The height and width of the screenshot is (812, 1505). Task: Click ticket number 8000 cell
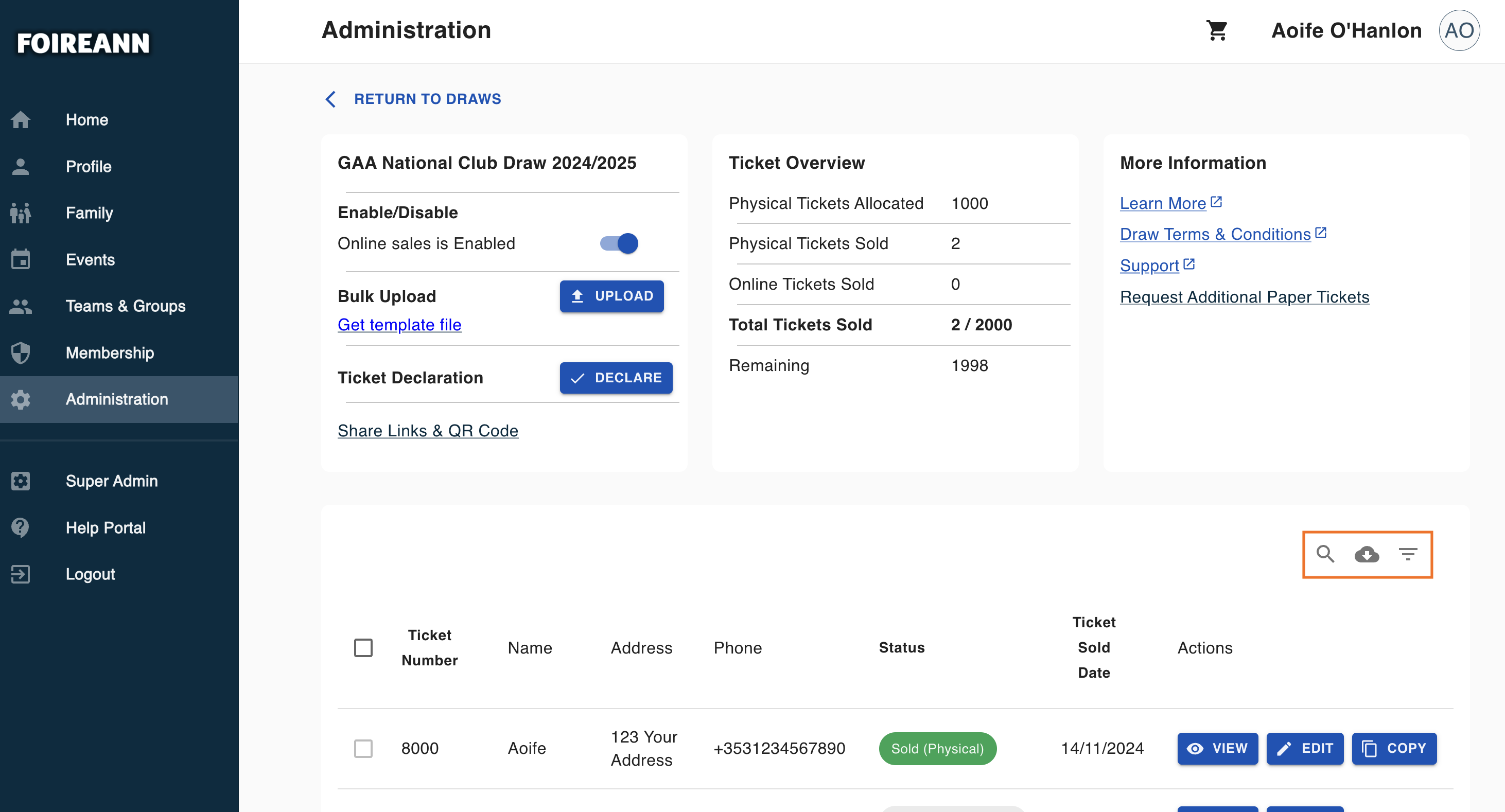pyautogui.click(x=419, y=748)
